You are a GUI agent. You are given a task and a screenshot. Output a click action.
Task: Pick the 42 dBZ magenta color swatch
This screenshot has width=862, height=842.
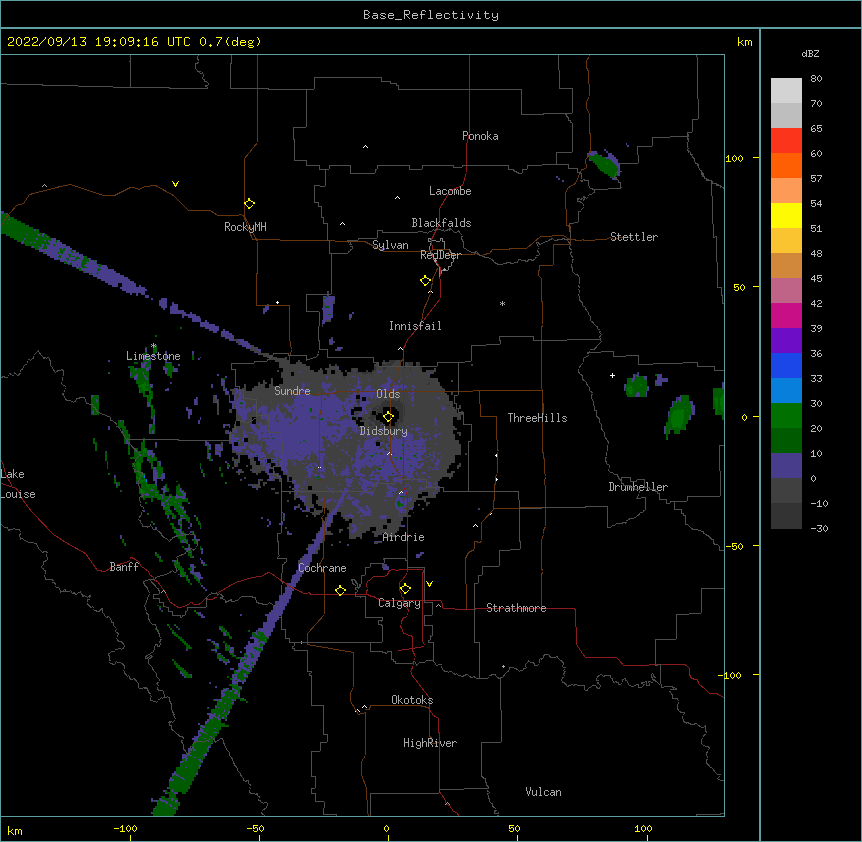786,315
